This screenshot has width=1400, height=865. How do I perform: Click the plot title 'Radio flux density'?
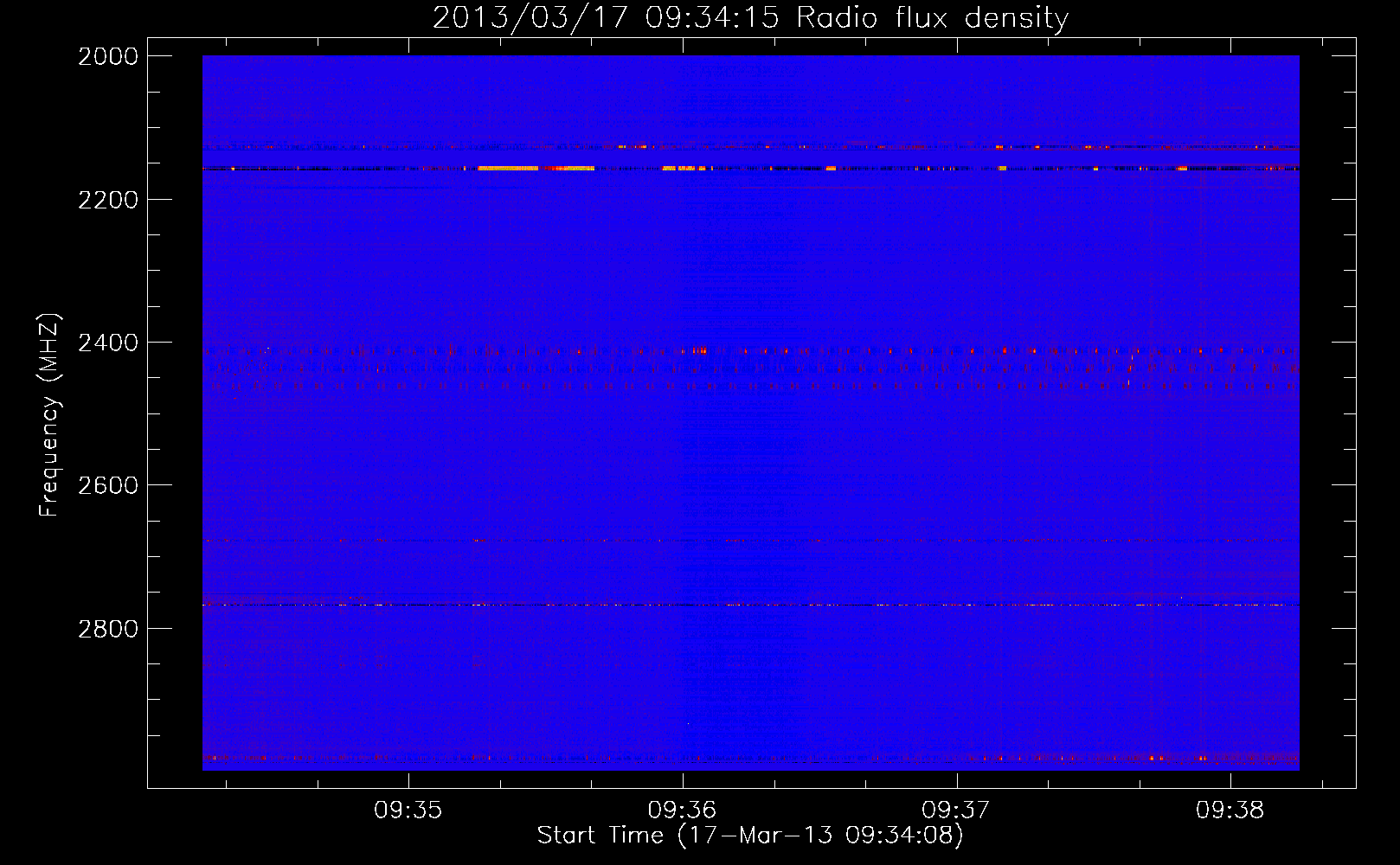(932, 18)
